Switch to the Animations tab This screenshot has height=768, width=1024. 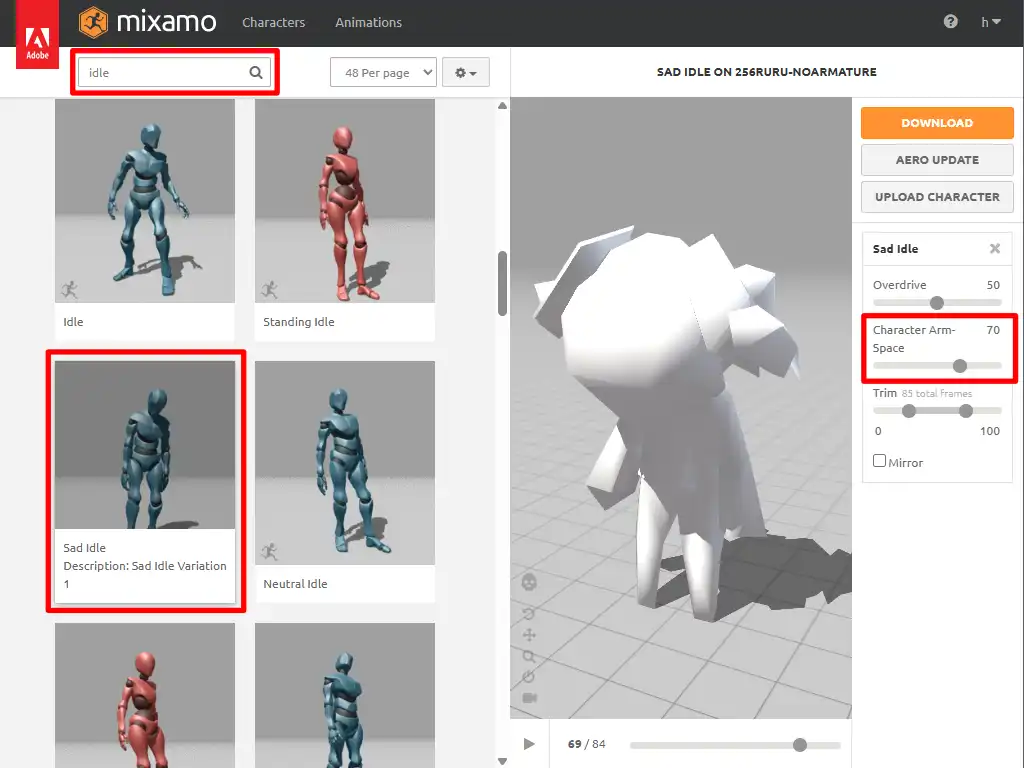[368, 22]
